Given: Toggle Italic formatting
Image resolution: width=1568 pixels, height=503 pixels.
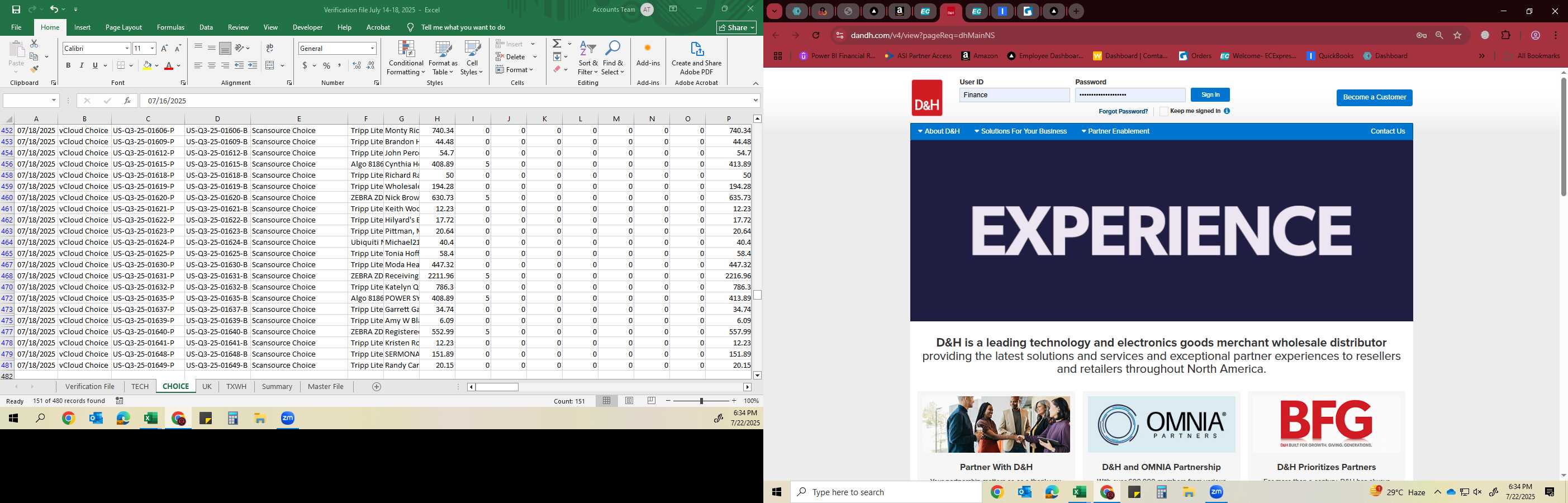Looking at the screenshot, I should [x=82, y=65].
